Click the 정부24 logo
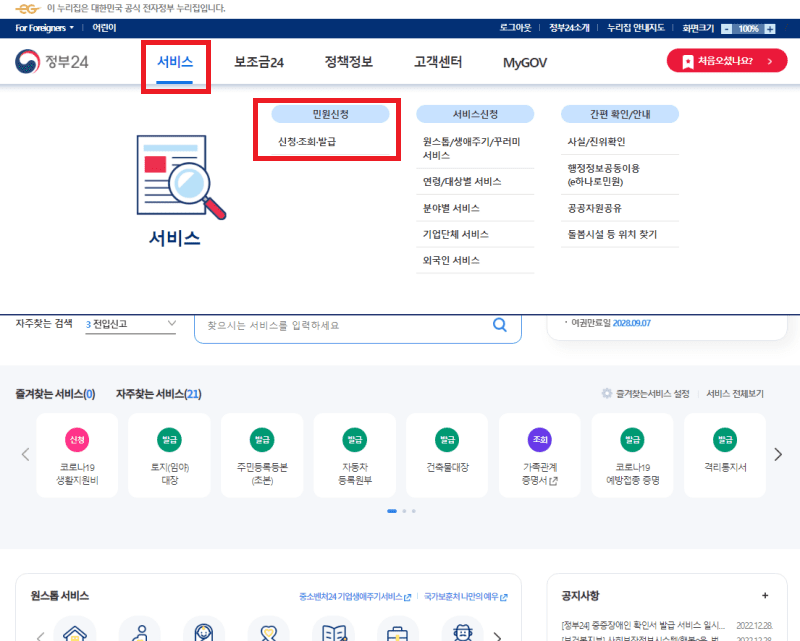The height and width of the screenshot is (641, 800). pyautogui.click(x=52, y=62)
